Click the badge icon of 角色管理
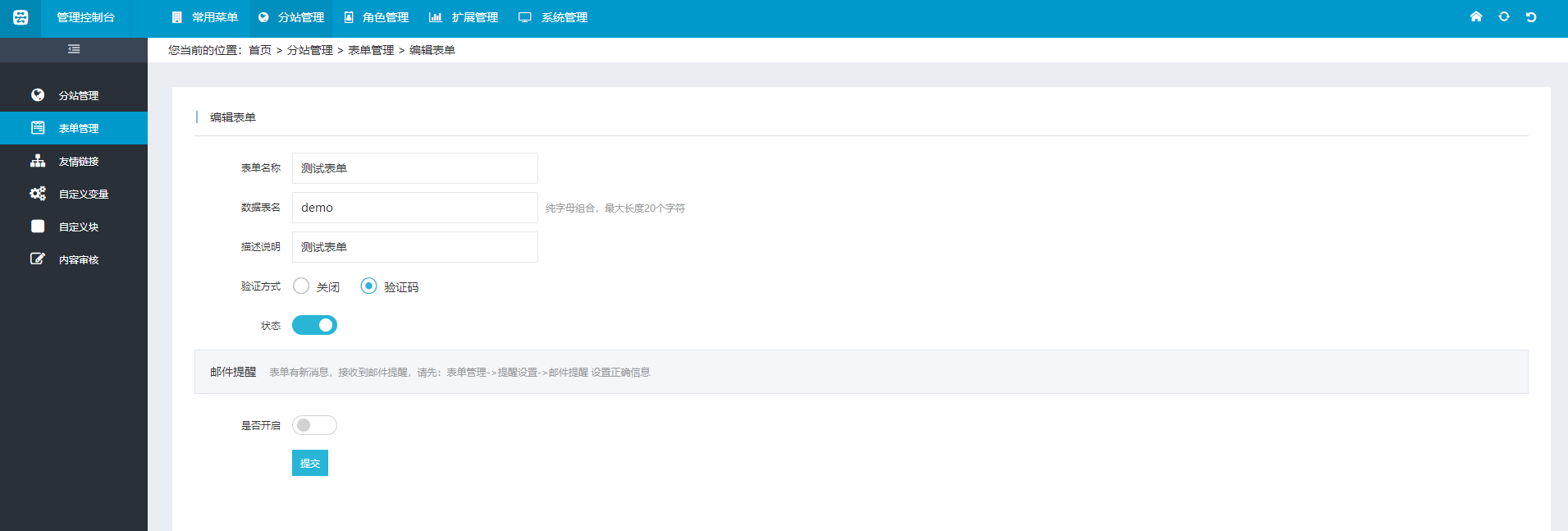Screen dimensions: 1568x531 tap(349, 17)
